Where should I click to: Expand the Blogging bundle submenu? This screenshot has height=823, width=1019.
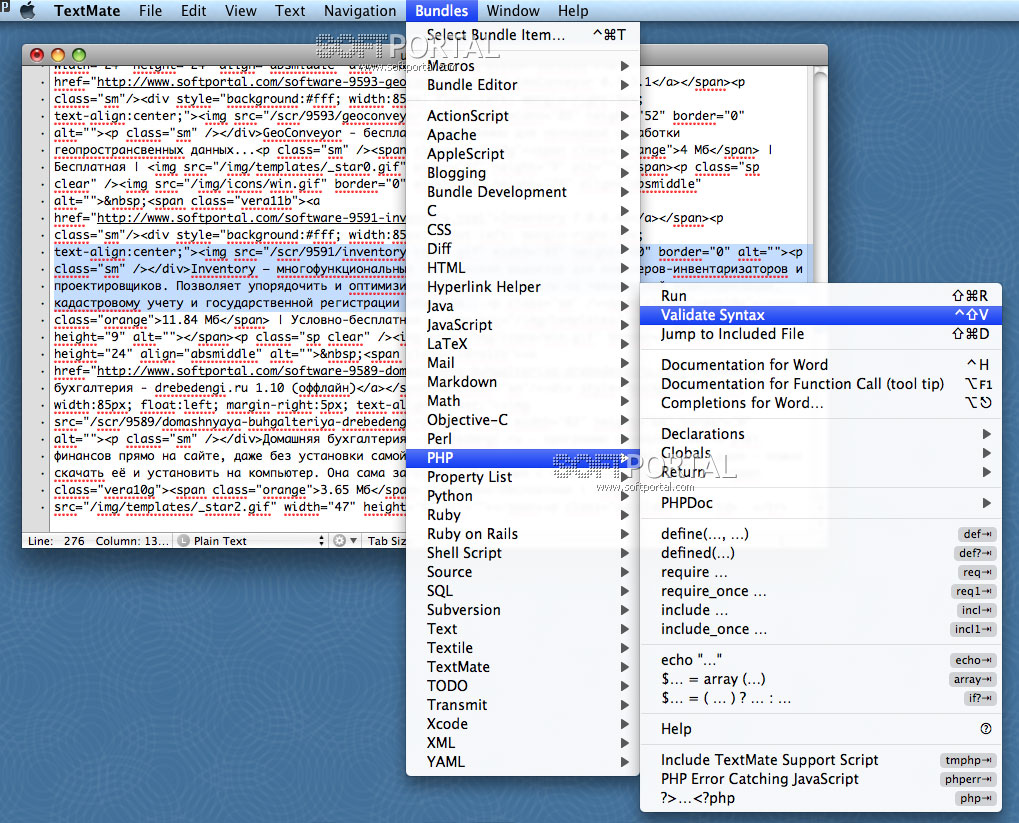[522, 173]
